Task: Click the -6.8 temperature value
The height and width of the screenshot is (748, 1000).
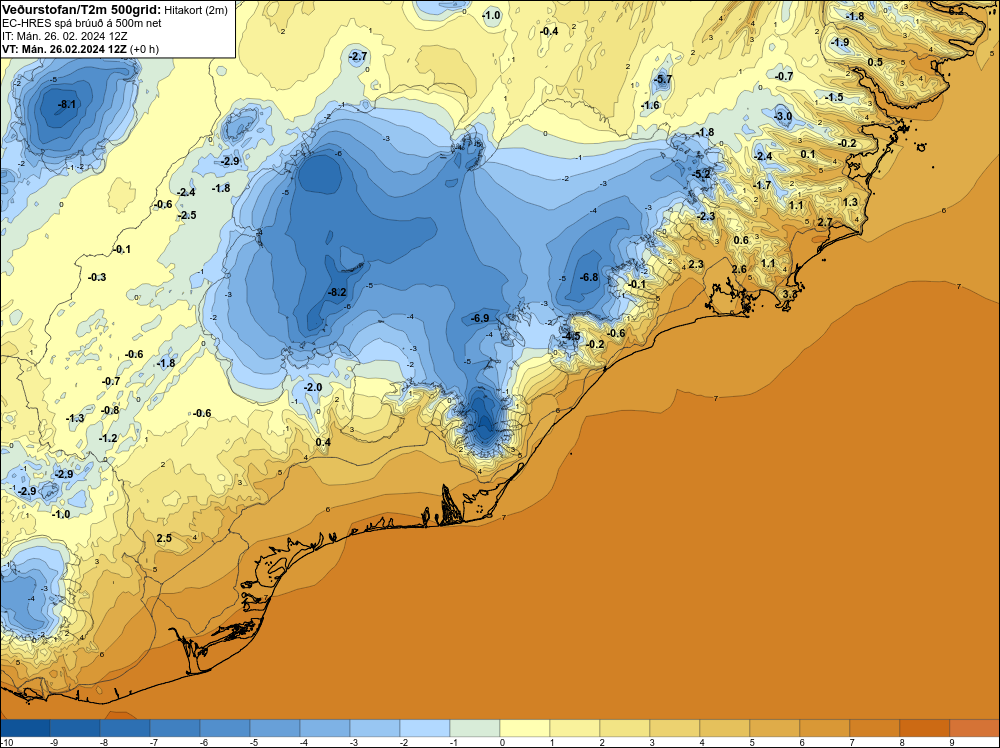Action: click(x=589, y=277)
